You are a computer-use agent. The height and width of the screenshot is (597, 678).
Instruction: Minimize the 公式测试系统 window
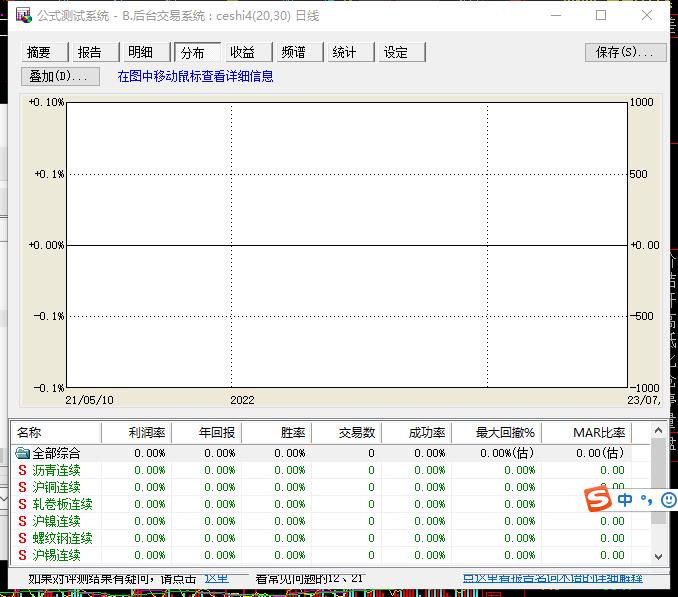coord(556,16)
